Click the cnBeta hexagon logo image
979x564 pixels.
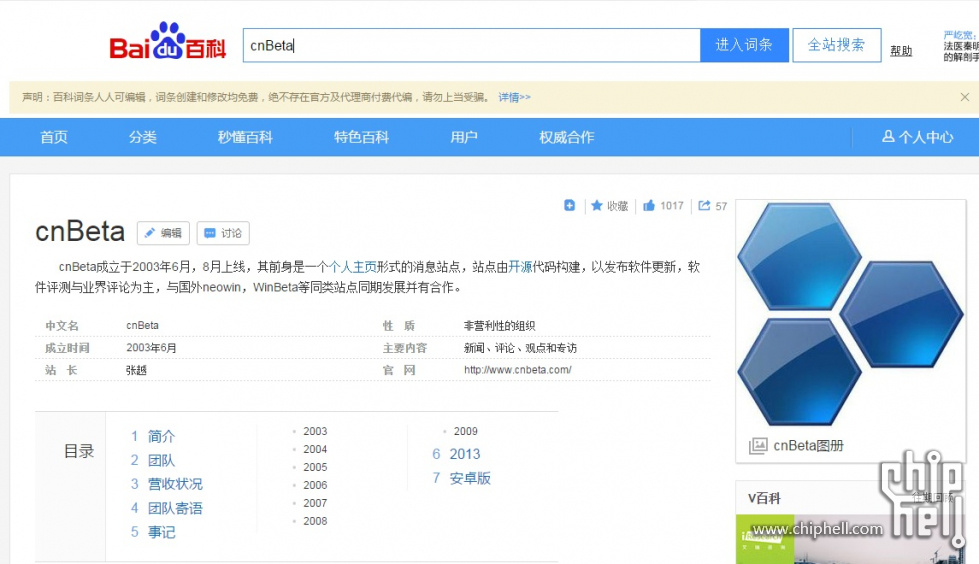coord(850,314)
